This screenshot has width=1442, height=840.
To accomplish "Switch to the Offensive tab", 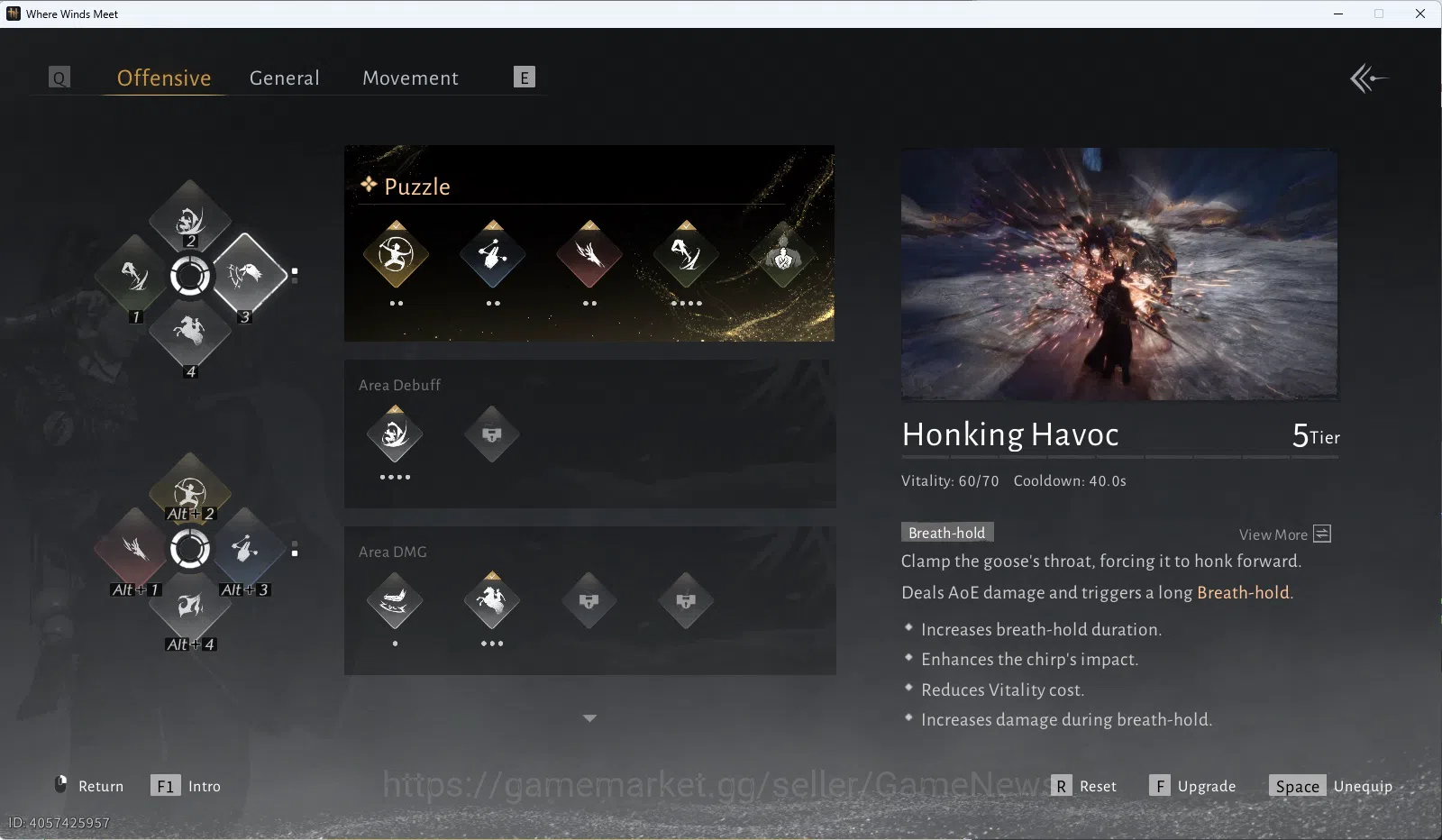I will (164, 78).
